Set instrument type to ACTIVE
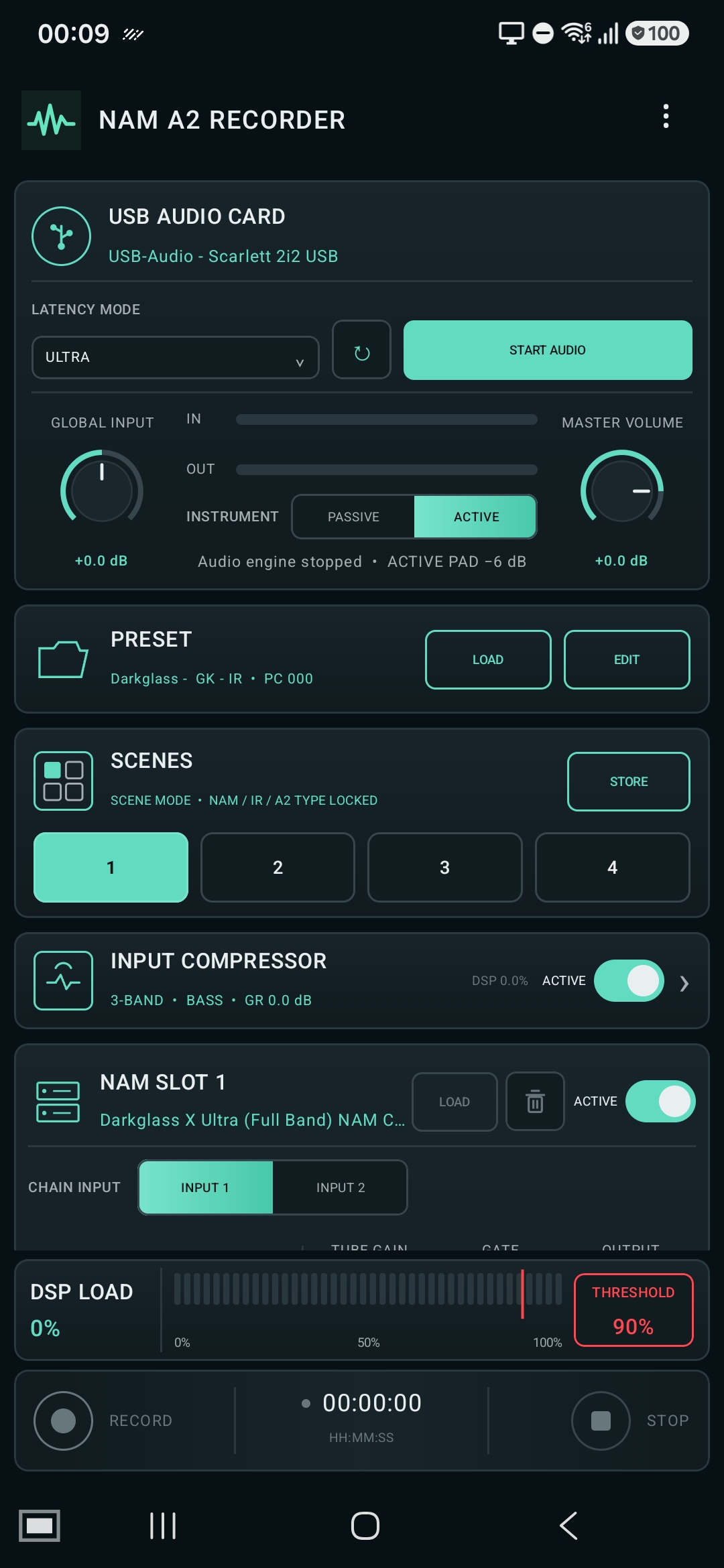 pos(475,517)
